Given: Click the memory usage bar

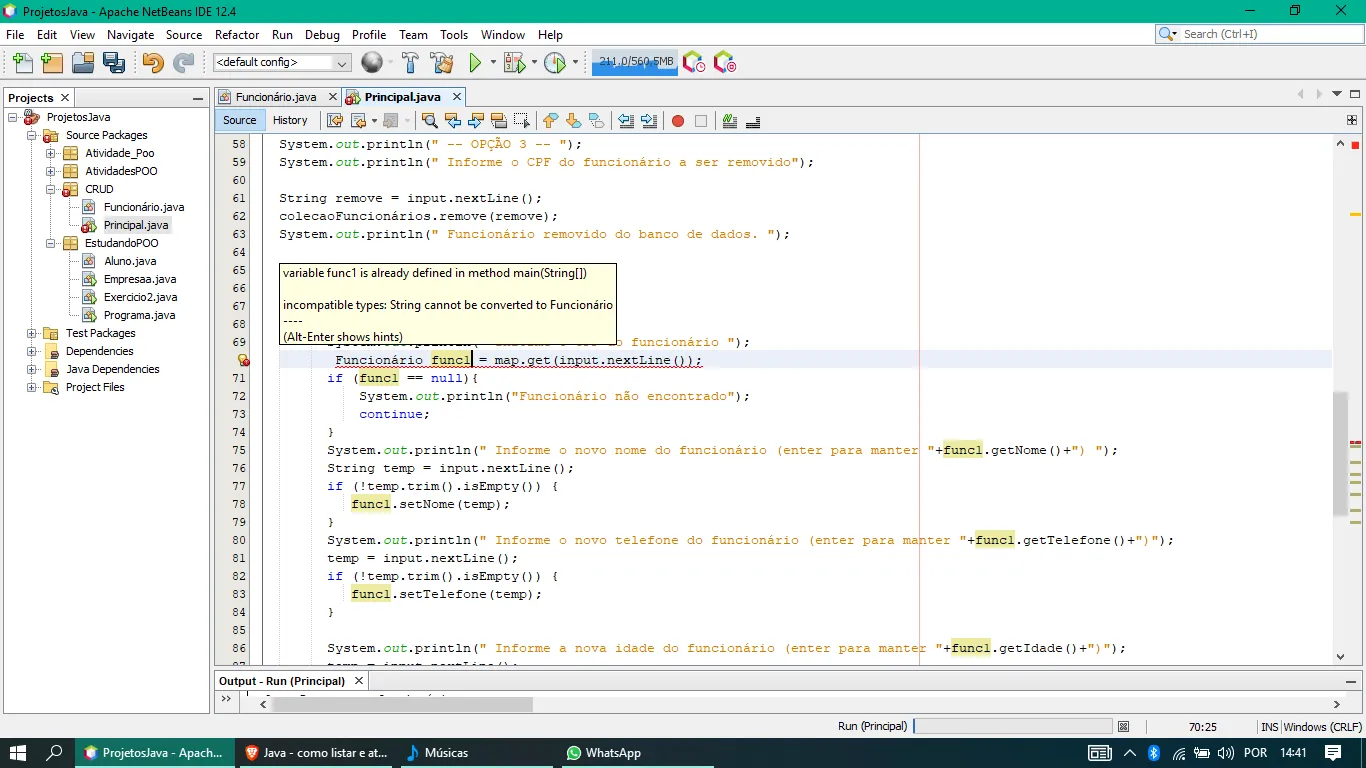Looking at the screenshot, I should 635,62.
